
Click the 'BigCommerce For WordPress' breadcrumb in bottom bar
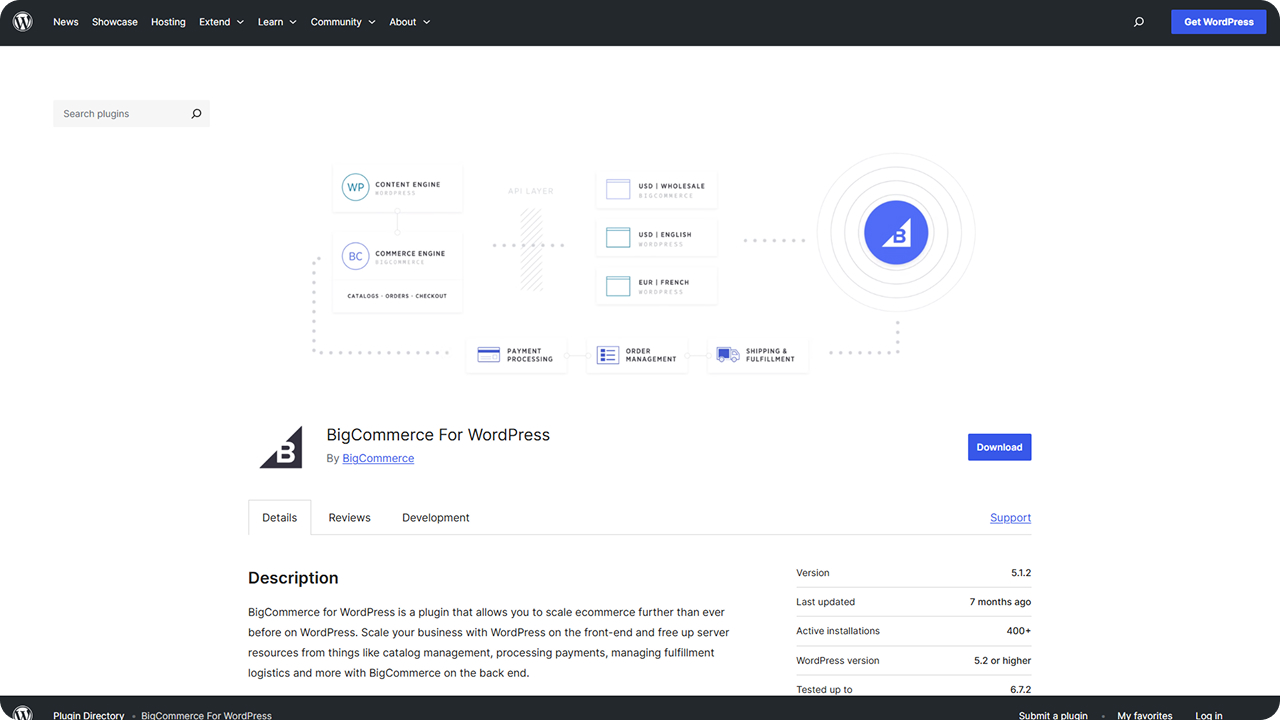coord(206,715)
